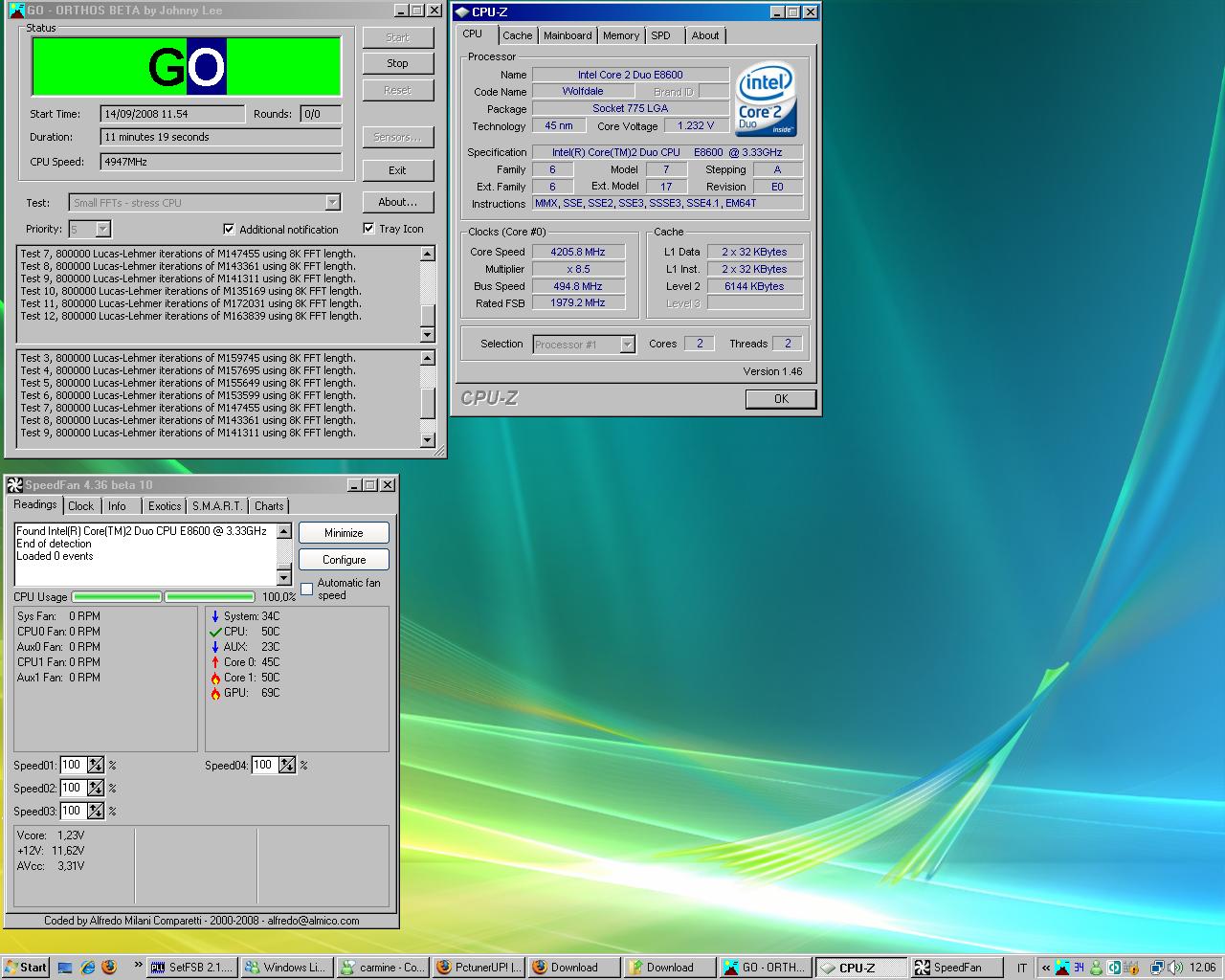Click the SpeedFan title bar icon
Screen dimensions: 1225x980
click(14, 484)
